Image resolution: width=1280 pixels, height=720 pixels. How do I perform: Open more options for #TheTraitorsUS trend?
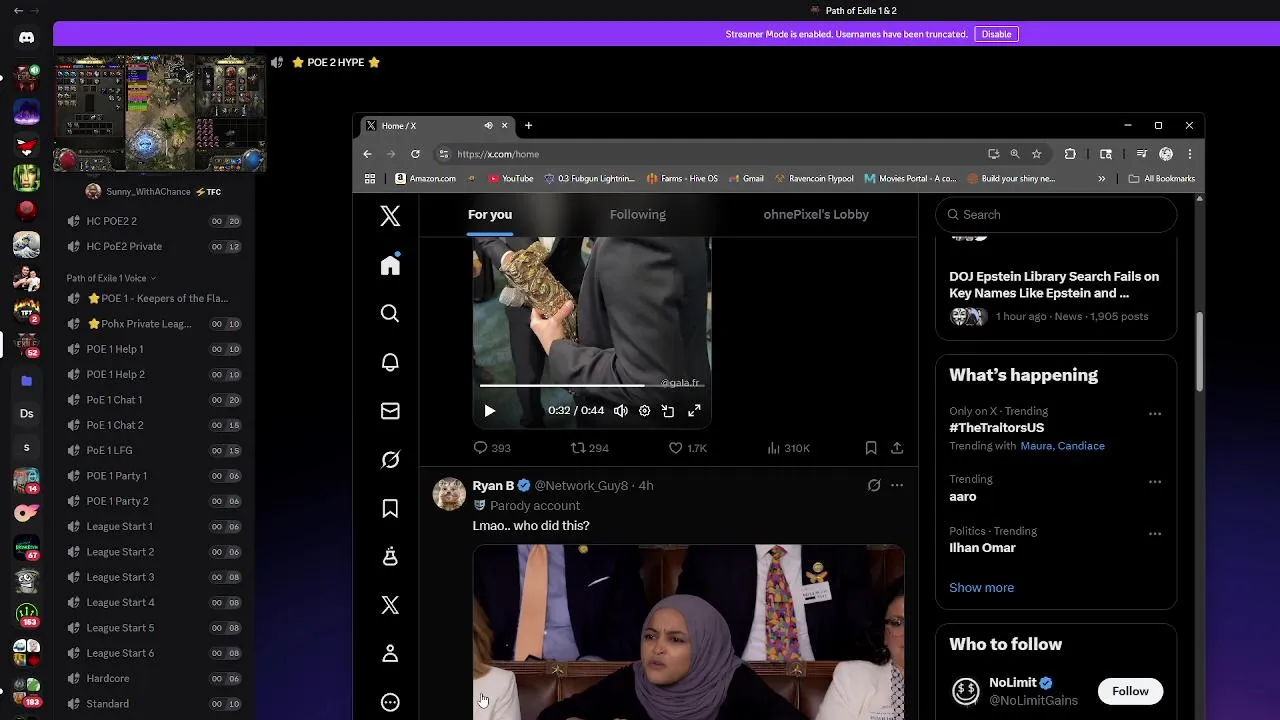pos(1155,414)
